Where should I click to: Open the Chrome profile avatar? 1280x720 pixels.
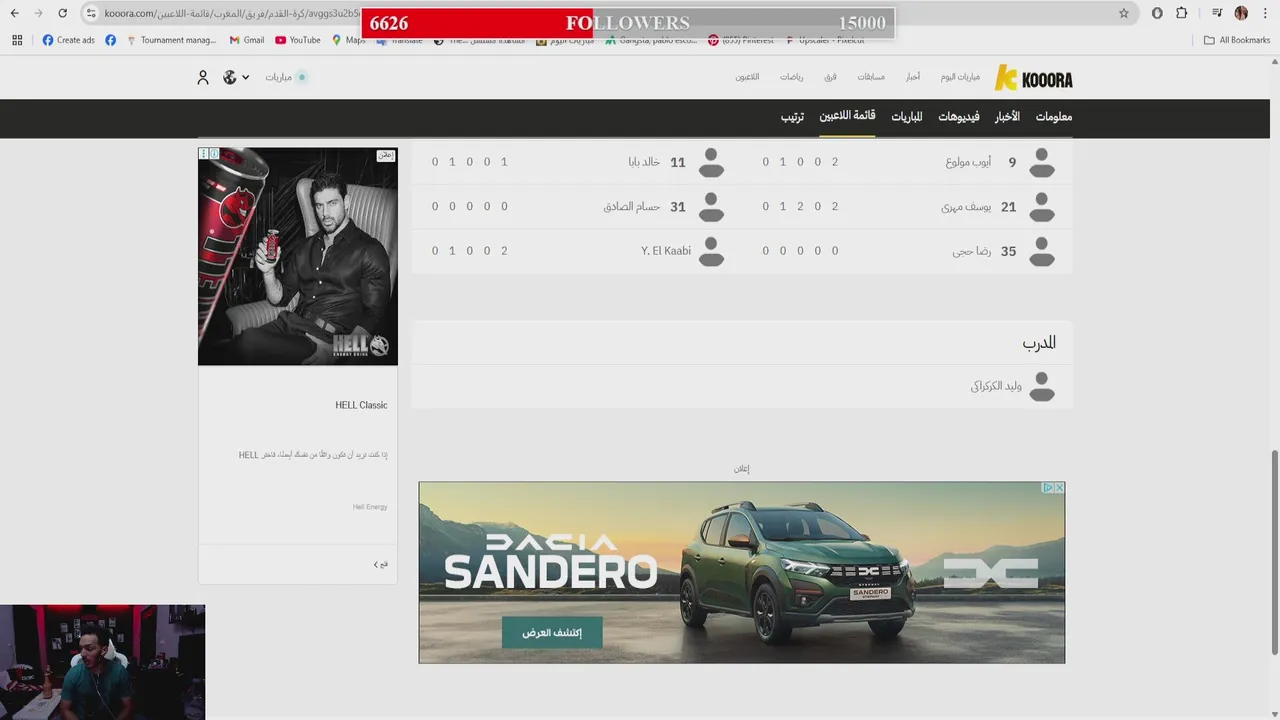[x=1241, y=13]
